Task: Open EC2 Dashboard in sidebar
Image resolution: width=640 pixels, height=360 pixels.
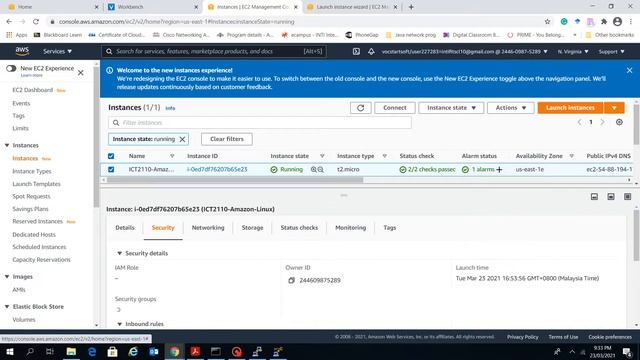Action: point(33,90)
